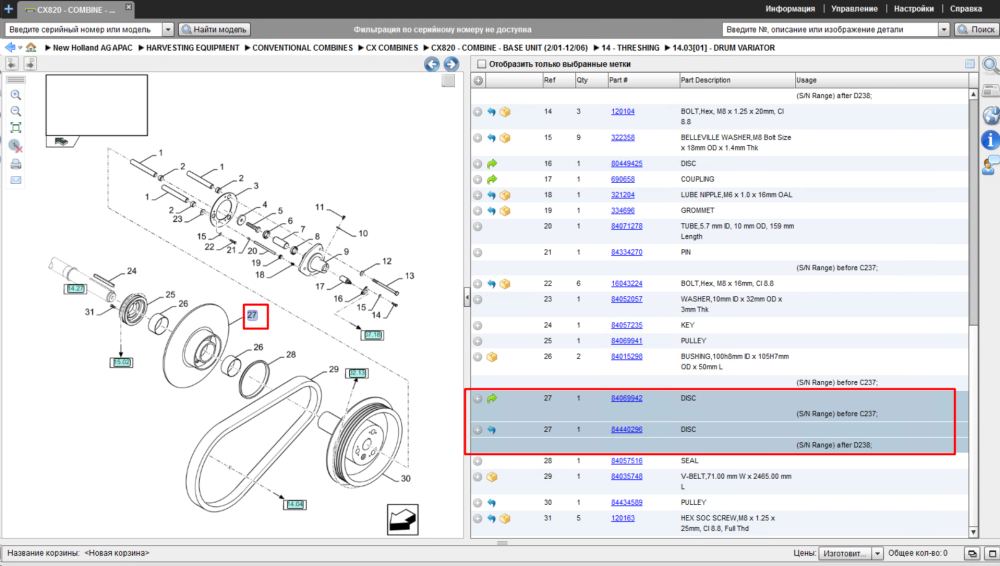The width and height of the screenshot is (1000, 566).
Task: Click green arrow icon for part 80449425
Action: pos(492,164)
